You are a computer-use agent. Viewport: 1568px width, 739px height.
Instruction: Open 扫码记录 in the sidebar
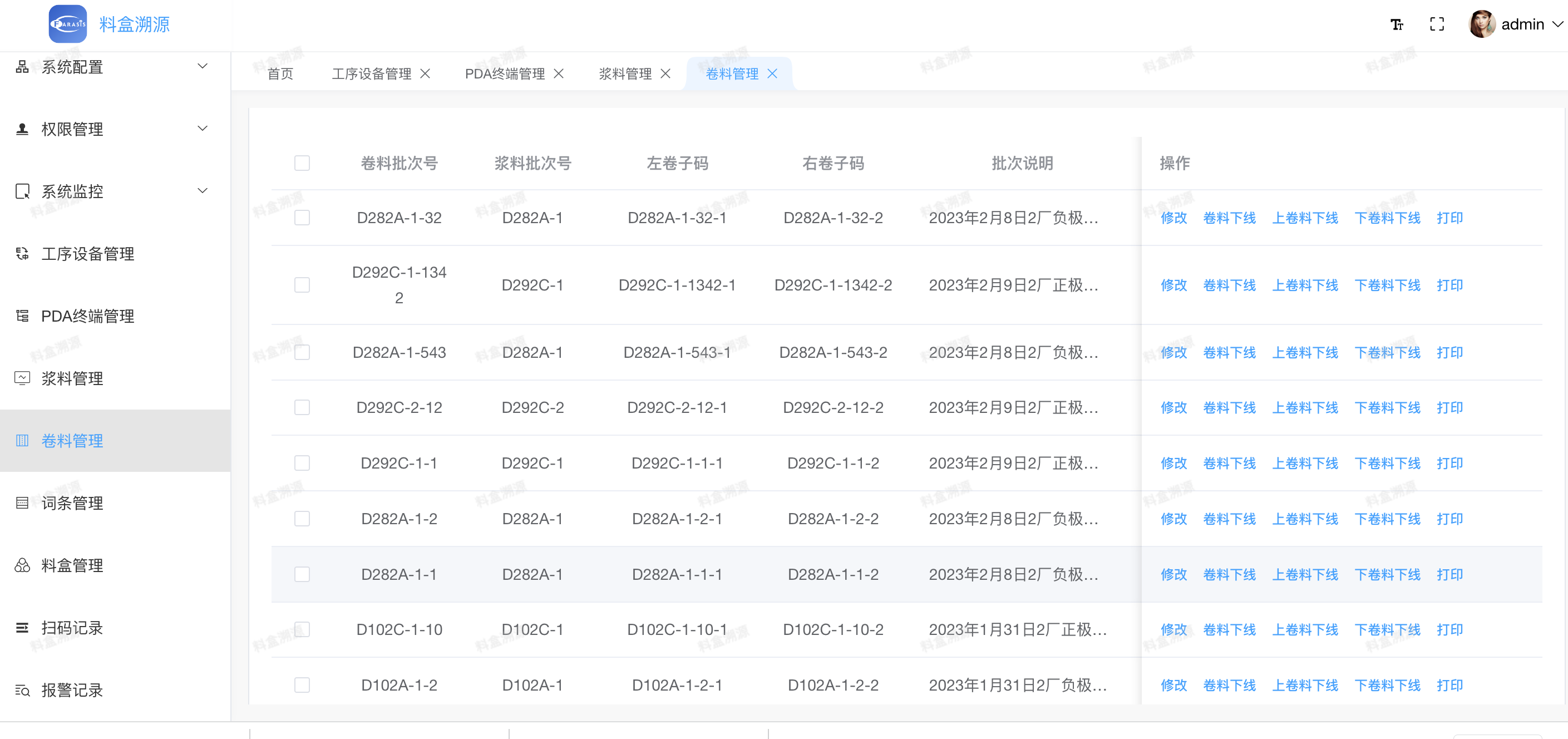click(x=115, y=628)
